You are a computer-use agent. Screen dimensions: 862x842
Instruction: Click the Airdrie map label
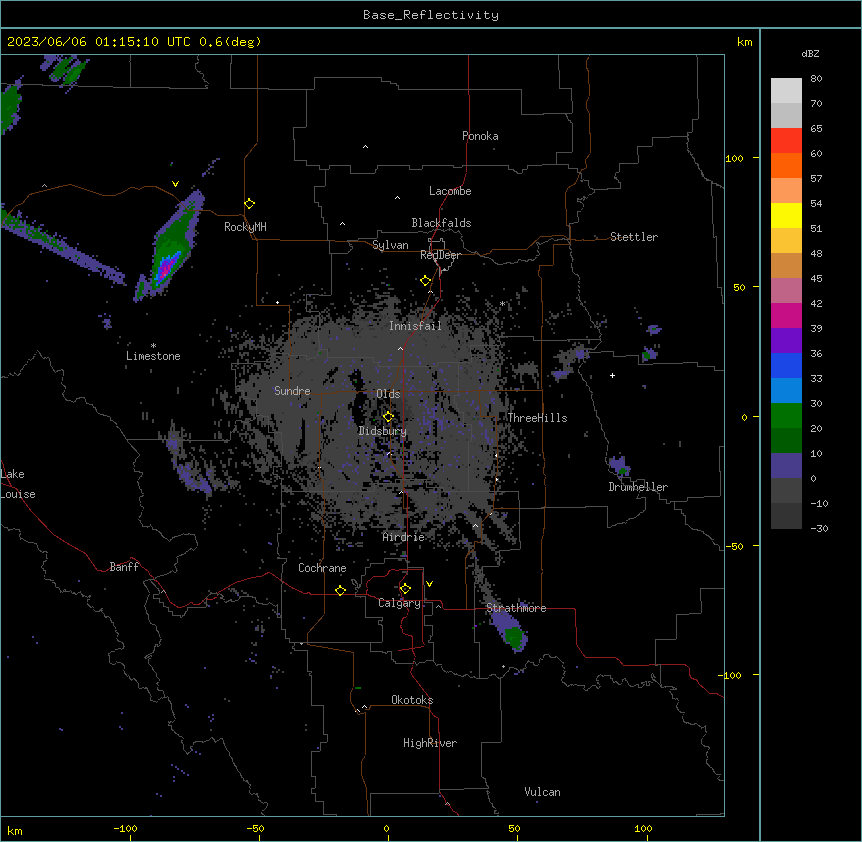[403, 537]
